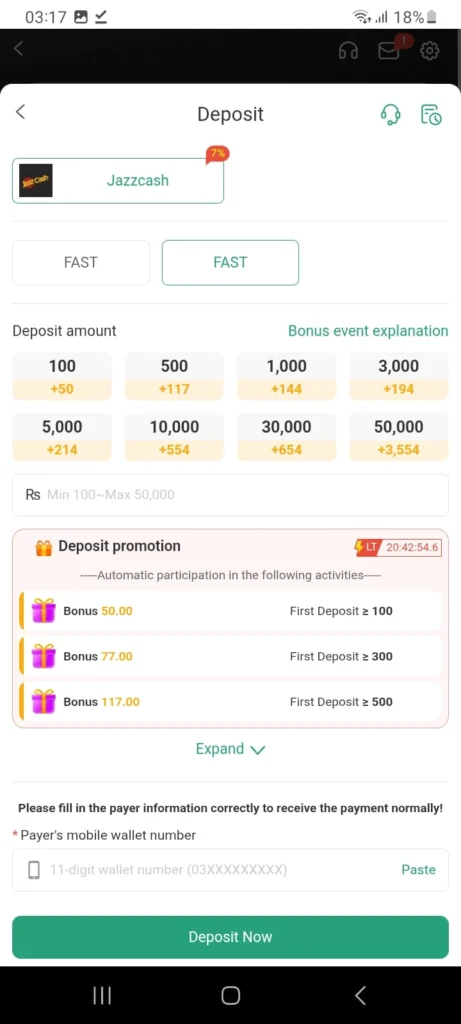Screen dimensions: 461x1024
Task: Open settings gear icon in dark top bar
Action: tap(430, 50)
